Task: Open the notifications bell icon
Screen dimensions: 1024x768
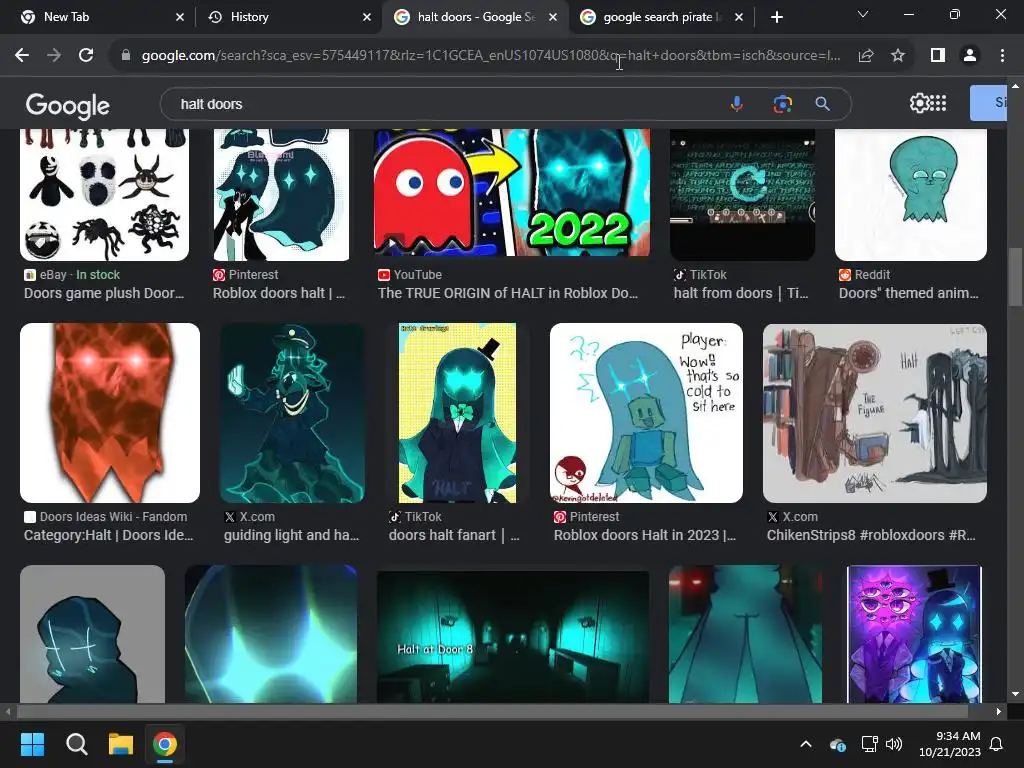Action: 996,744
